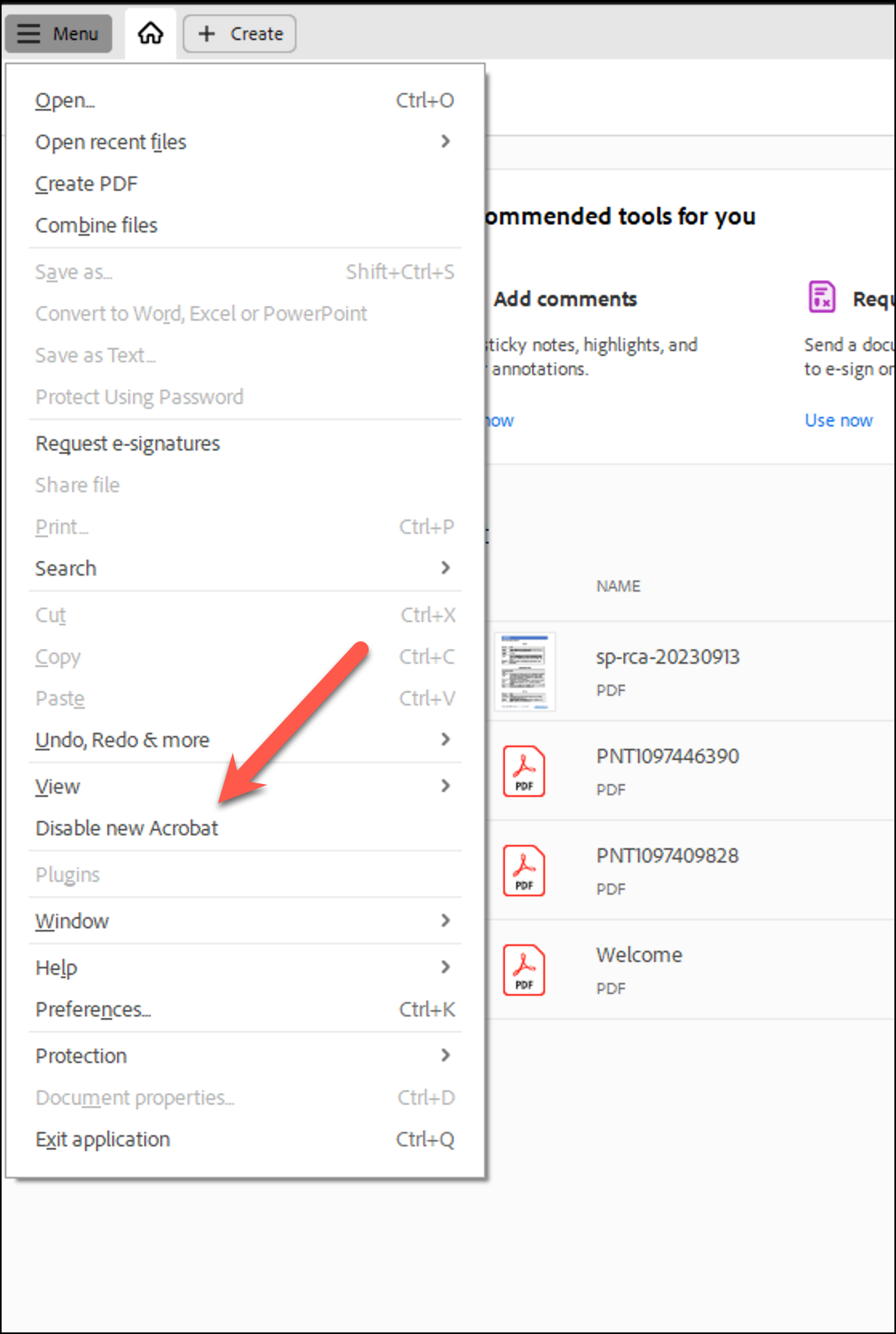Click Protect Using Password entry
The width and height of the screenshot is (896, 1334).
click(x=244, y=397)
